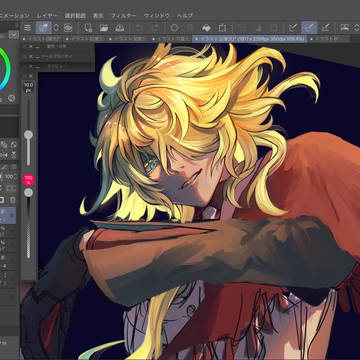
Task: Click the Fill bucket icon in command bar
Action: coord(206,28)
